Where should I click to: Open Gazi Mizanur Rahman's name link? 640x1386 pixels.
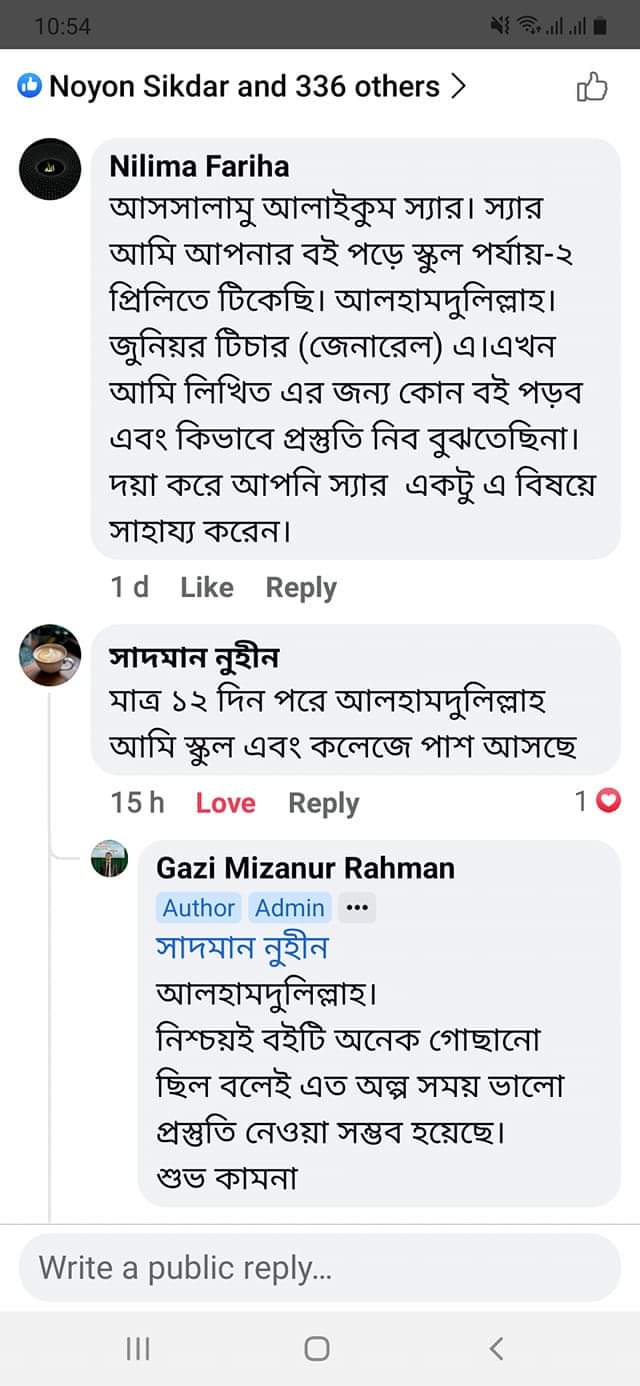(305, 867)
